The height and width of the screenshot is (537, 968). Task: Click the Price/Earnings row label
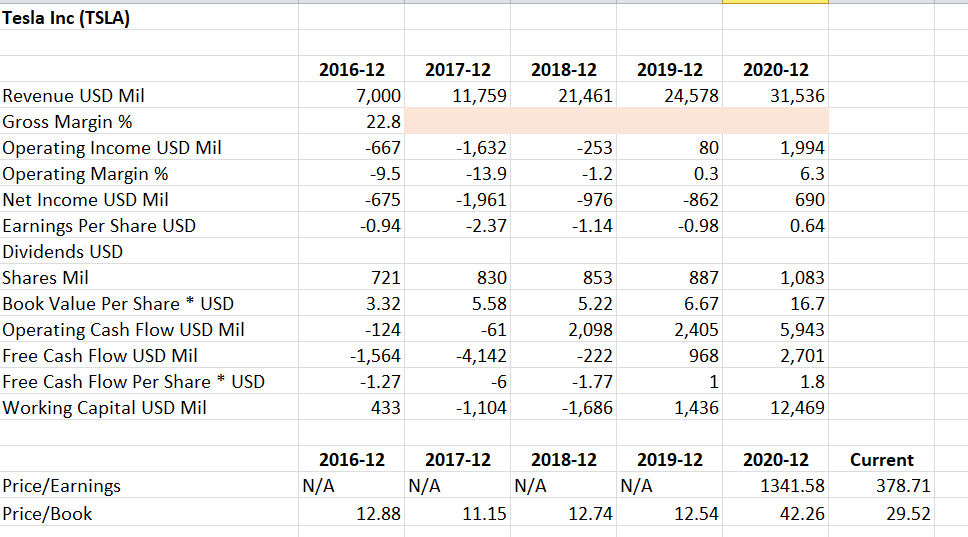tap(61, 486)
